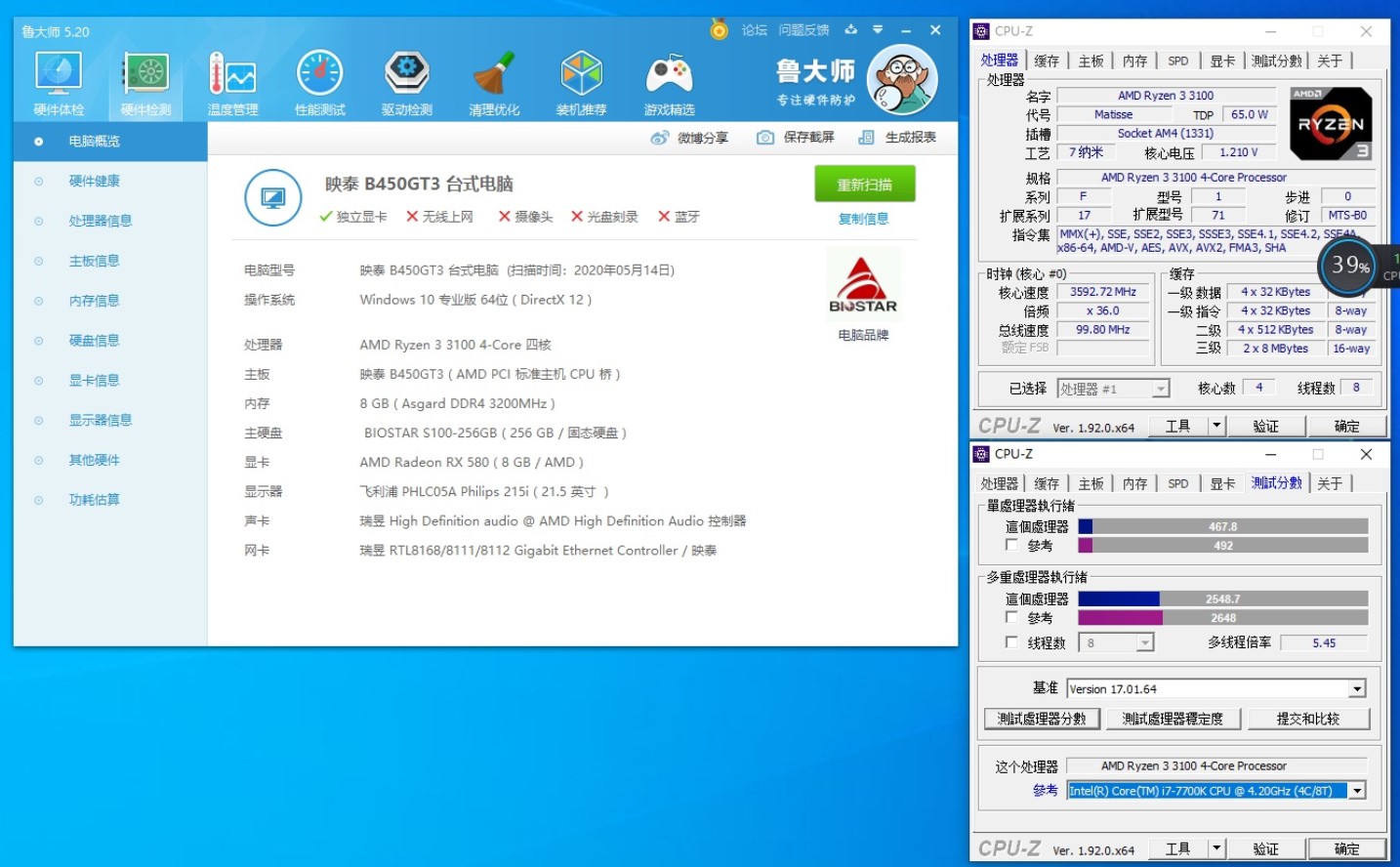
Task: Select 电脑概览 in the sidebar
Action: click(110, 142)
